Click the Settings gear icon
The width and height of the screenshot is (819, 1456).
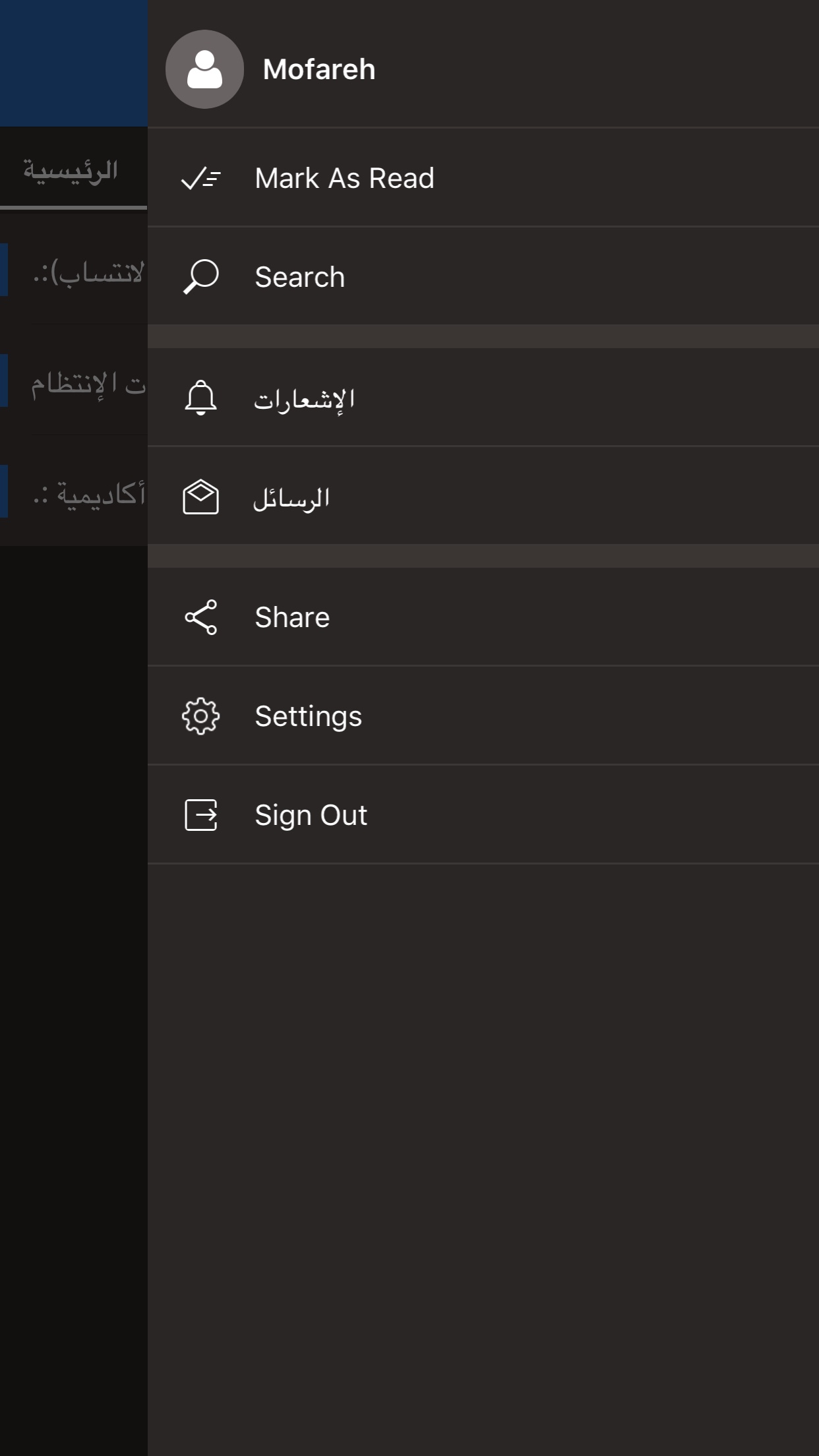(200, 716)
